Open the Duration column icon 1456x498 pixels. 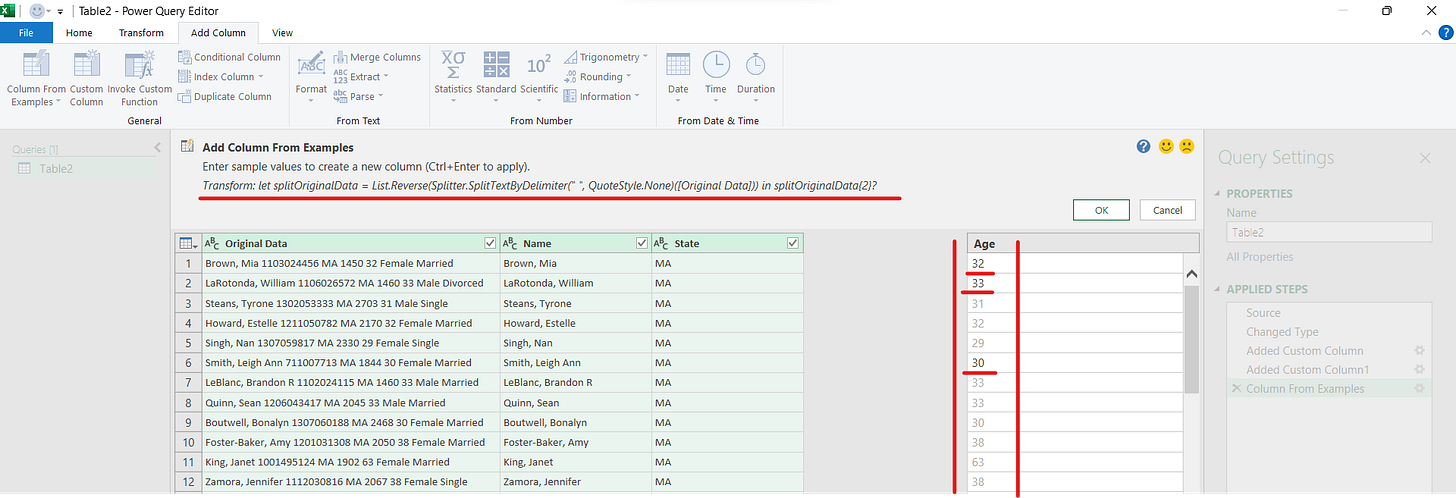point(756,64)
